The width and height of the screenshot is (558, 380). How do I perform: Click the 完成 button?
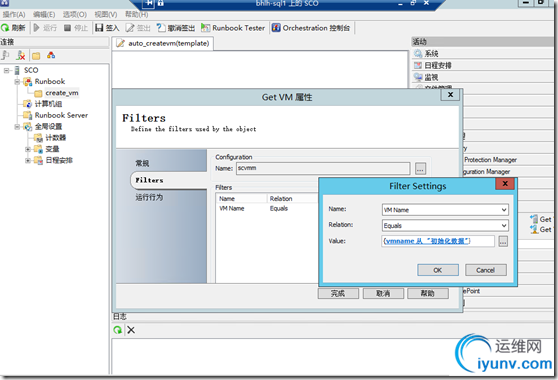[338, 294]
